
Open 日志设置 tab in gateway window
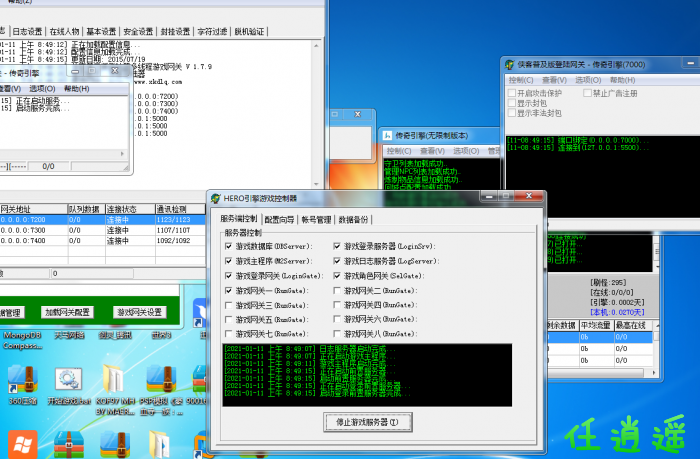pyautogui.click(x=27, y=31)
